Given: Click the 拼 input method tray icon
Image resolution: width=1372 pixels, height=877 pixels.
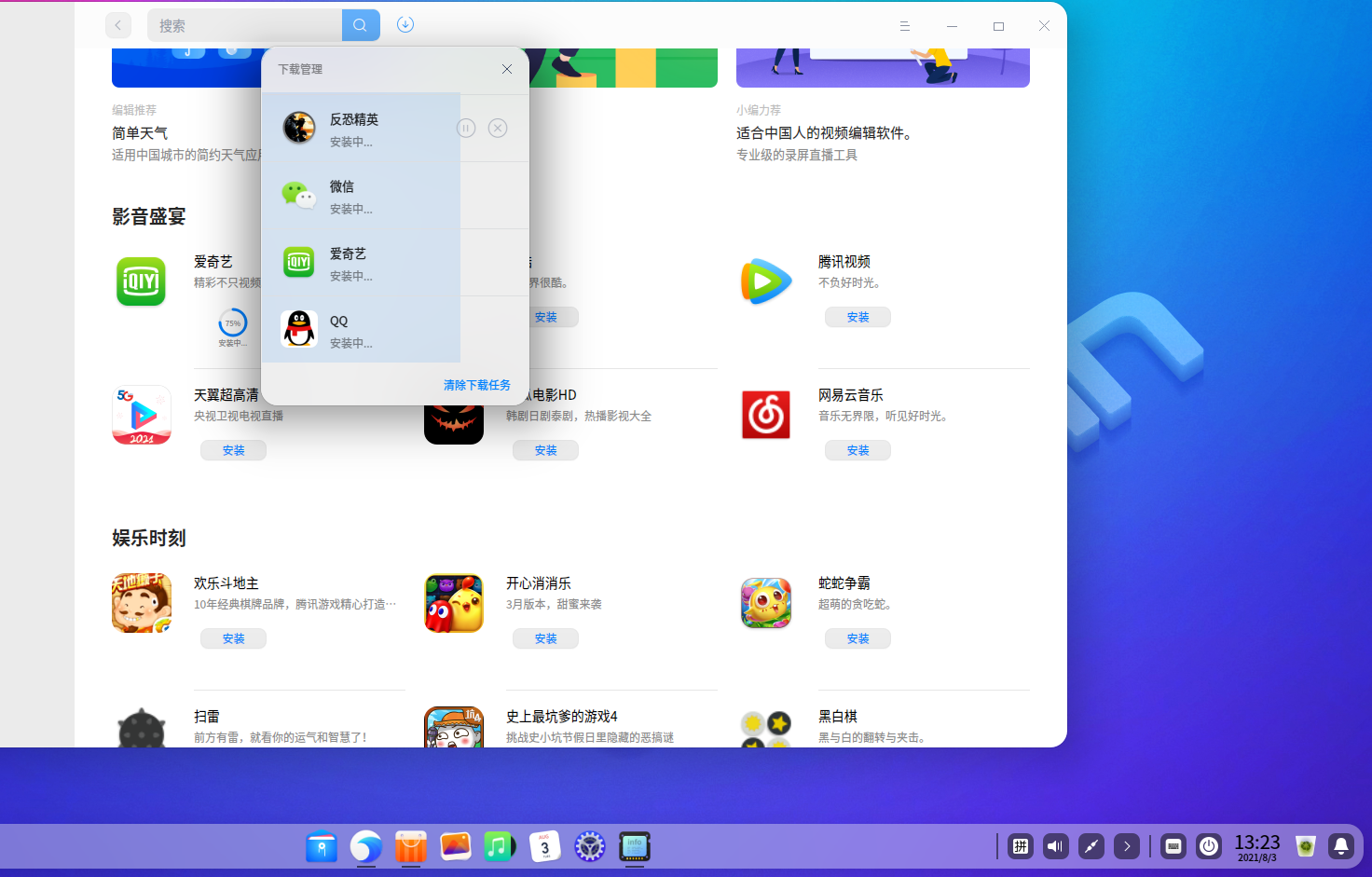Looking at the screenshot, I should [1021, 846].
